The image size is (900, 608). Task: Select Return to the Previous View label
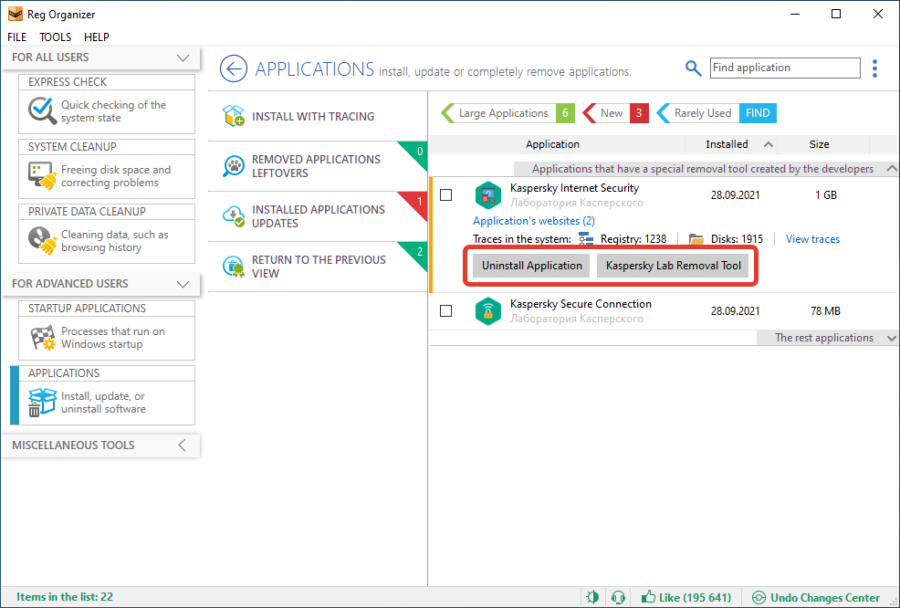click(319, 266)
